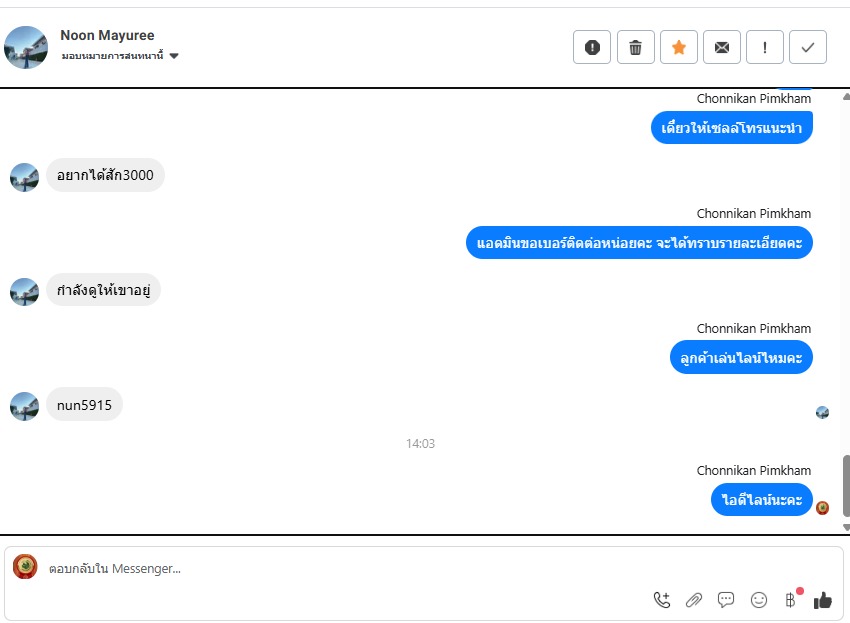This screenshot has width=850, height=623.
Task: Attach a file with the paperclip icon
Action: [x=694, y=600]
